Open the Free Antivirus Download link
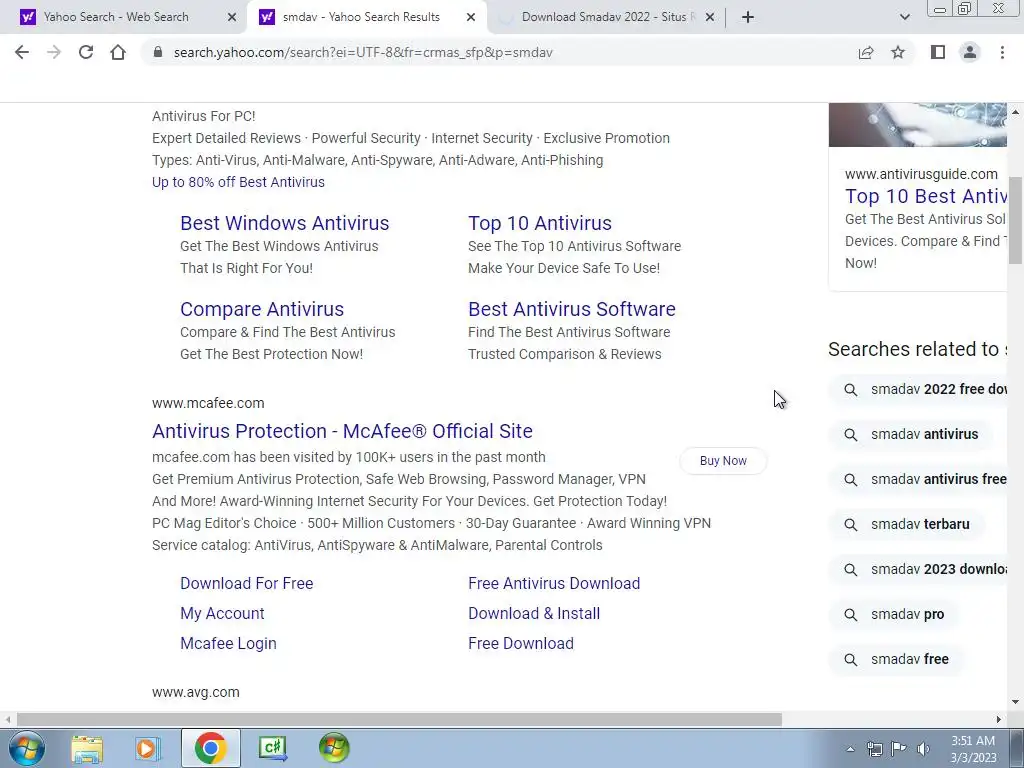Screen dimensions: 1024x768 (x=554, y=583)
